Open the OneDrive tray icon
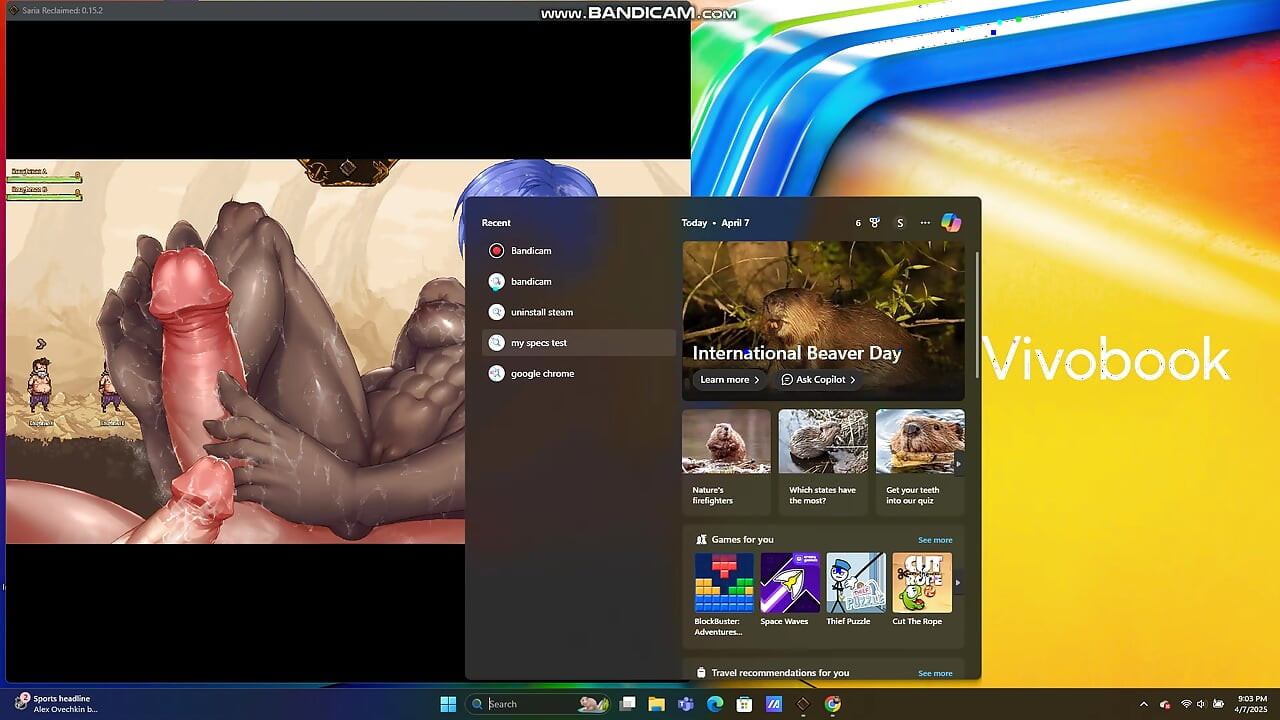 tap(1165, 704)
